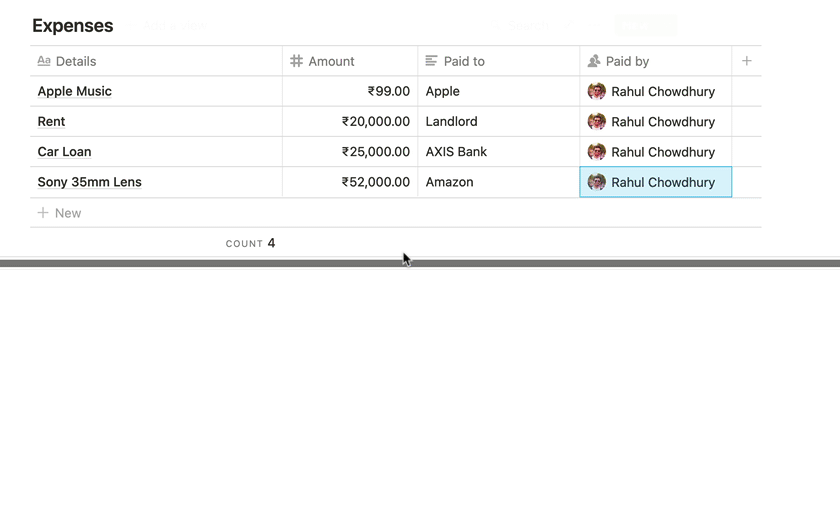
Task: Click the avatar in the Rent row
Action: (x=596, y=122)
